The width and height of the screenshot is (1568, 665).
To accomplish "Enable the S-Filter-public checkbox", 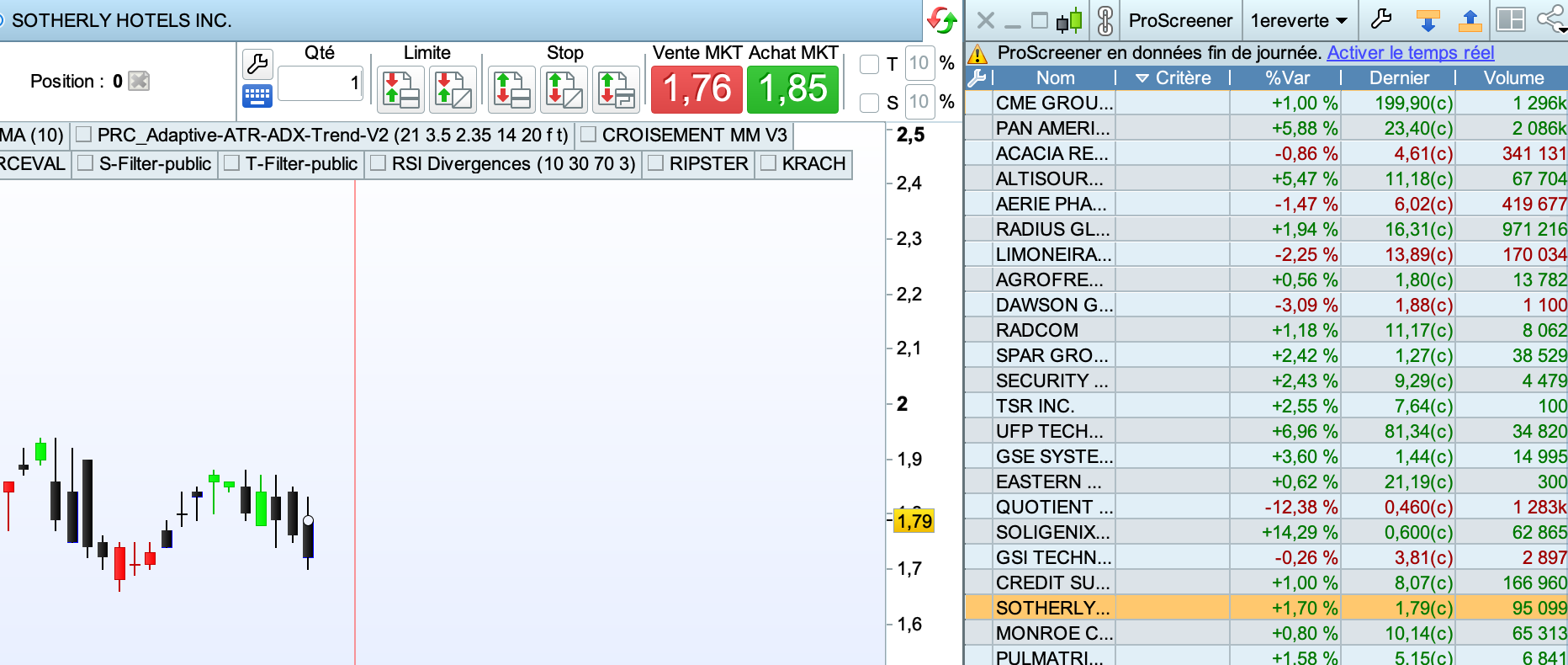I will 85,163.
